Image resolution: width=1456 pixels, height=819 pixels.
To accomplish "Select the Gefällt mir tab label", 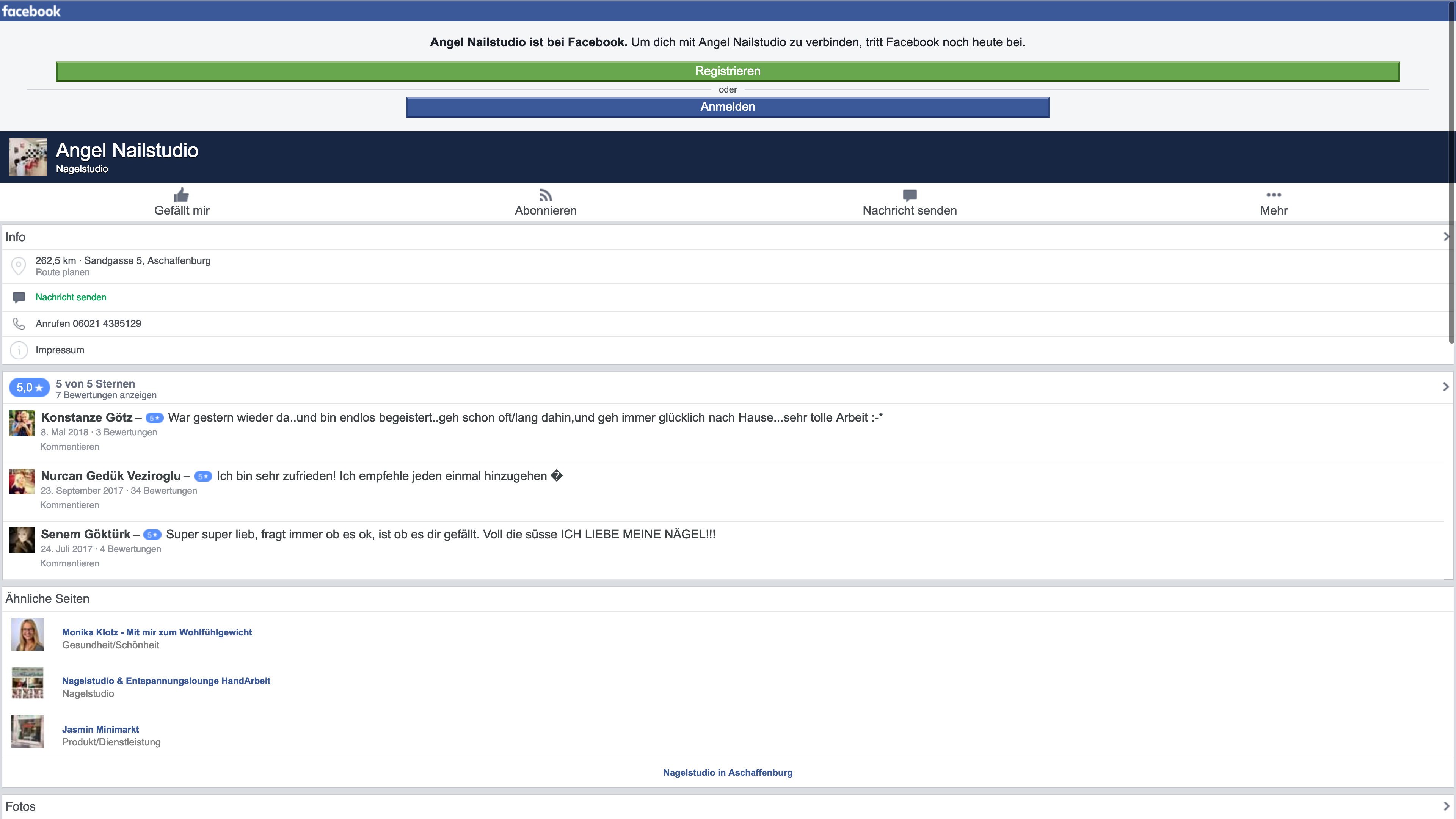I will (182, 210).
